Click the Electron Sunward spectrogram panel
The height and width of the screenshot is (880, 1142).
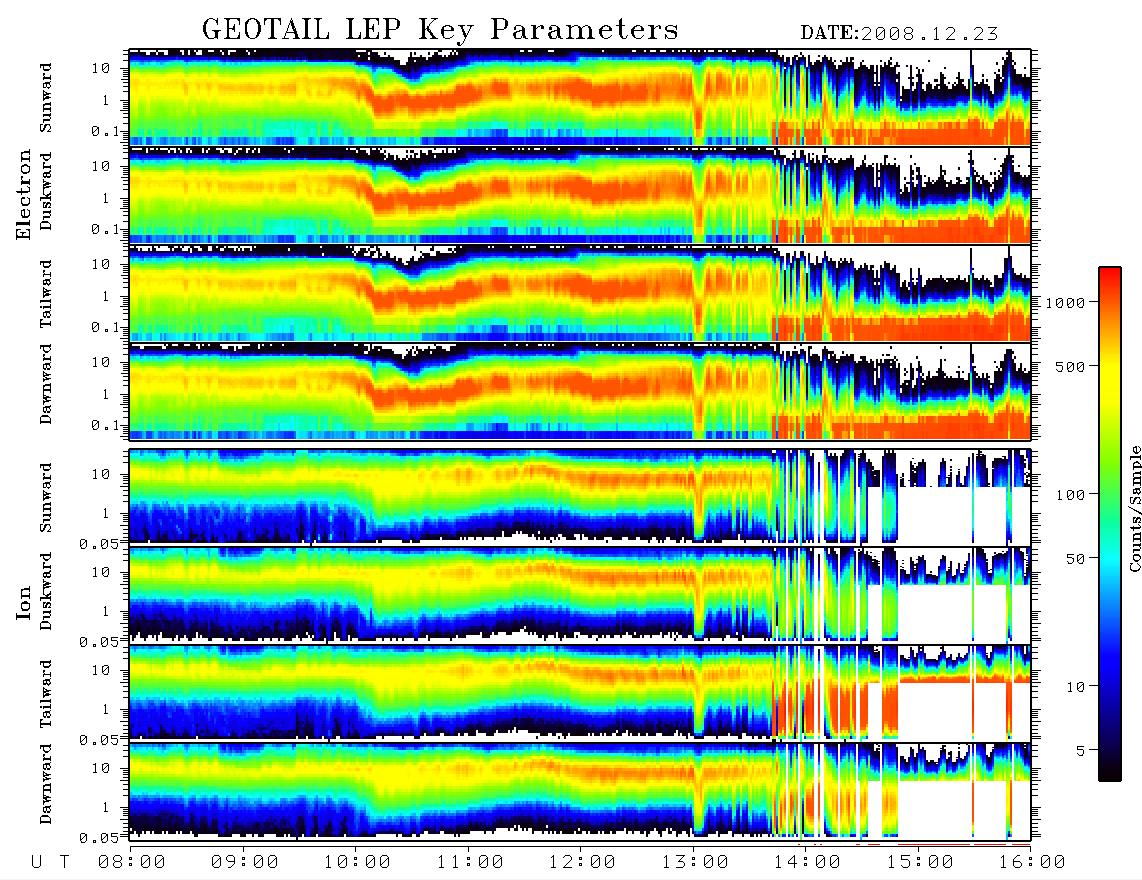click(580, 97)
